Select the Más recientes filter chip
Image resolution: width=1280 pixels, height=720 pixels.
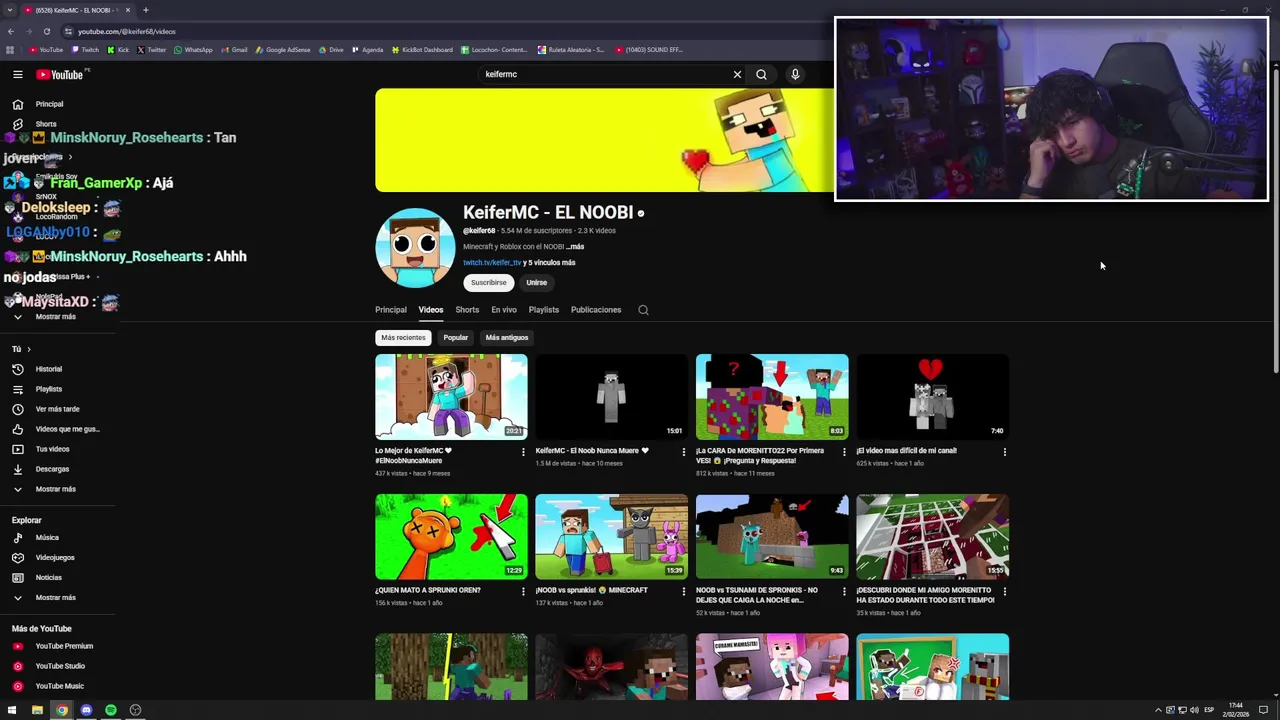403,338
